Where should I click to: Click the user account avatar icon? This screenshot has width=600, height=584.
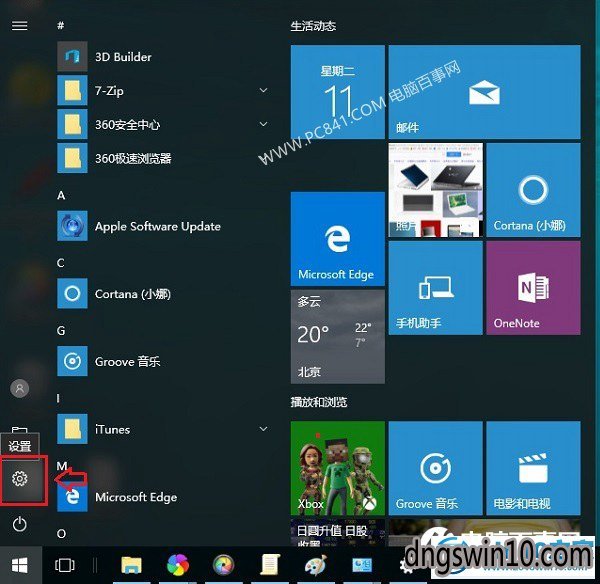tap(20, 389)
